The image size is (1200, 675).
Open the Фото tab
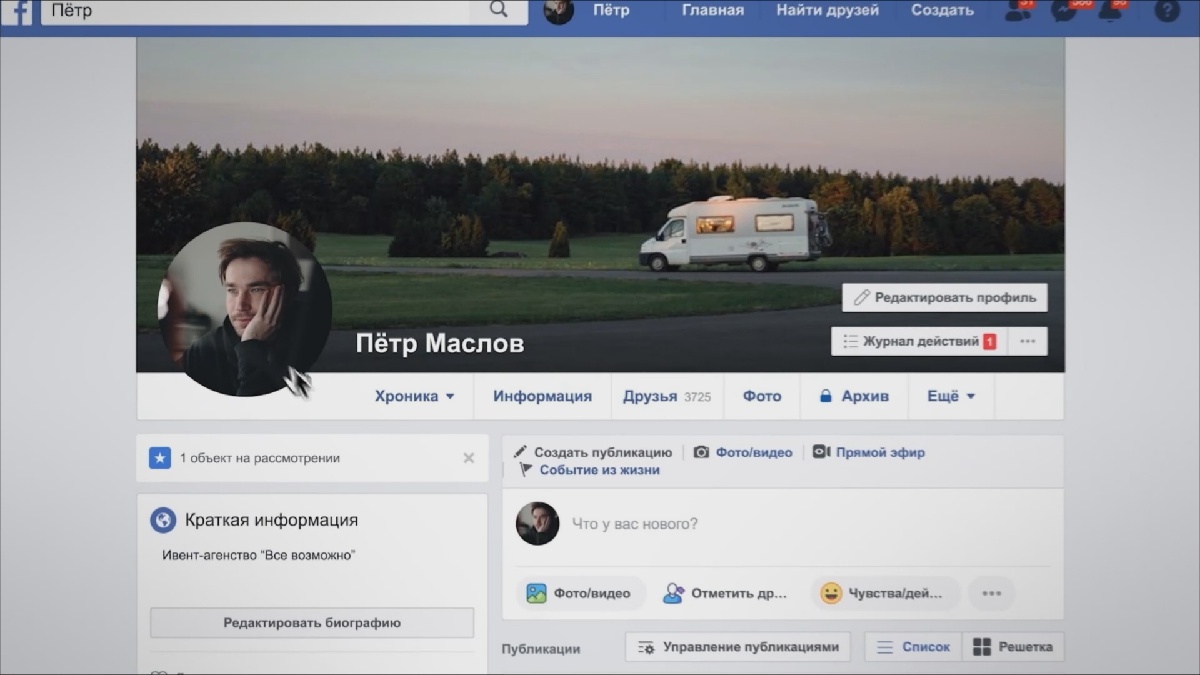tap(762, 396)
